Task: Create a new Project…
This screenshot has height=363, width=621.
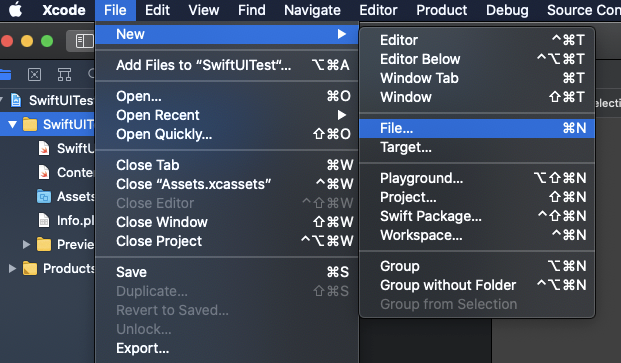Action: [477, 197]
